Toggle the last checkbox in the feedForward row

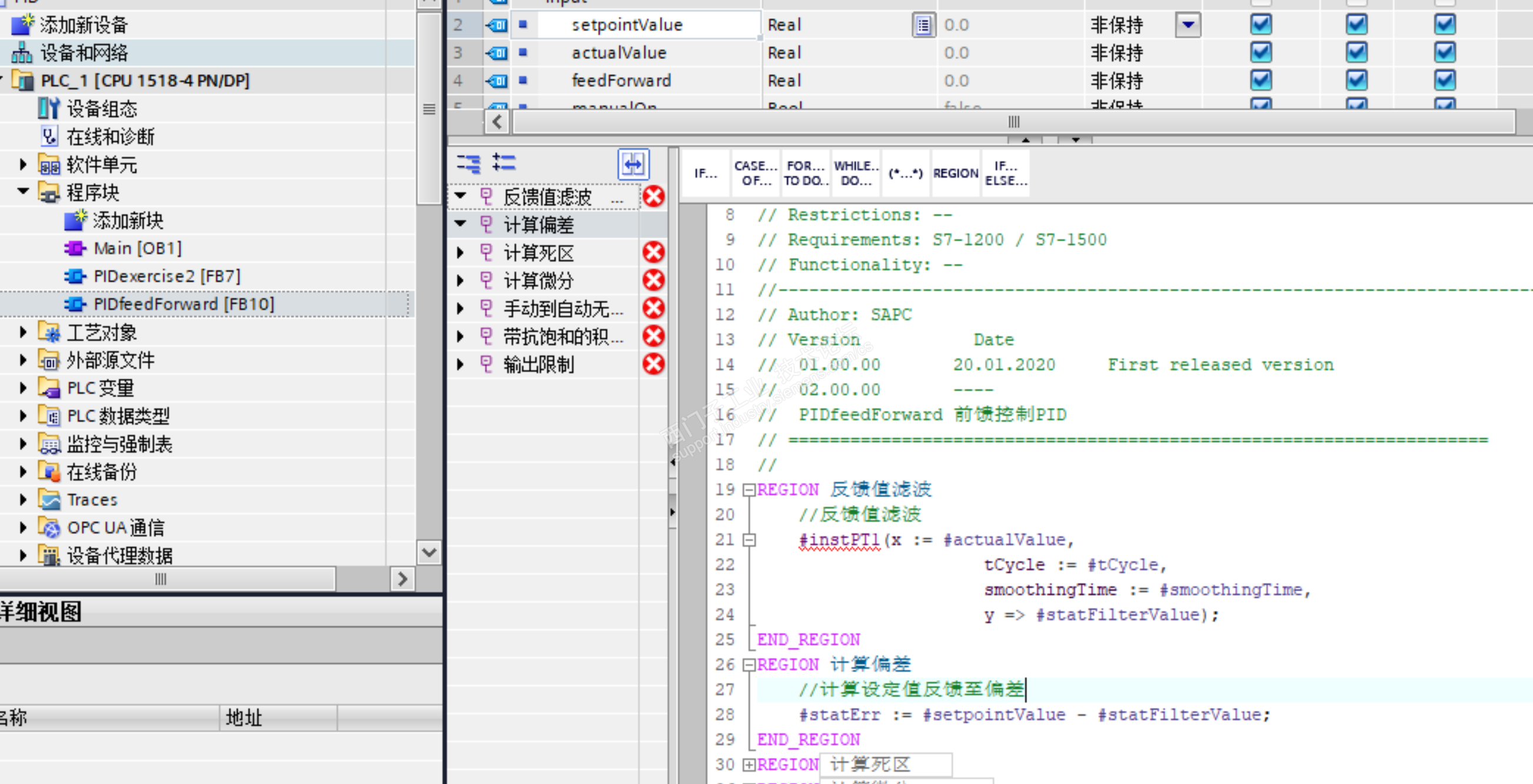coord(1444,81)
